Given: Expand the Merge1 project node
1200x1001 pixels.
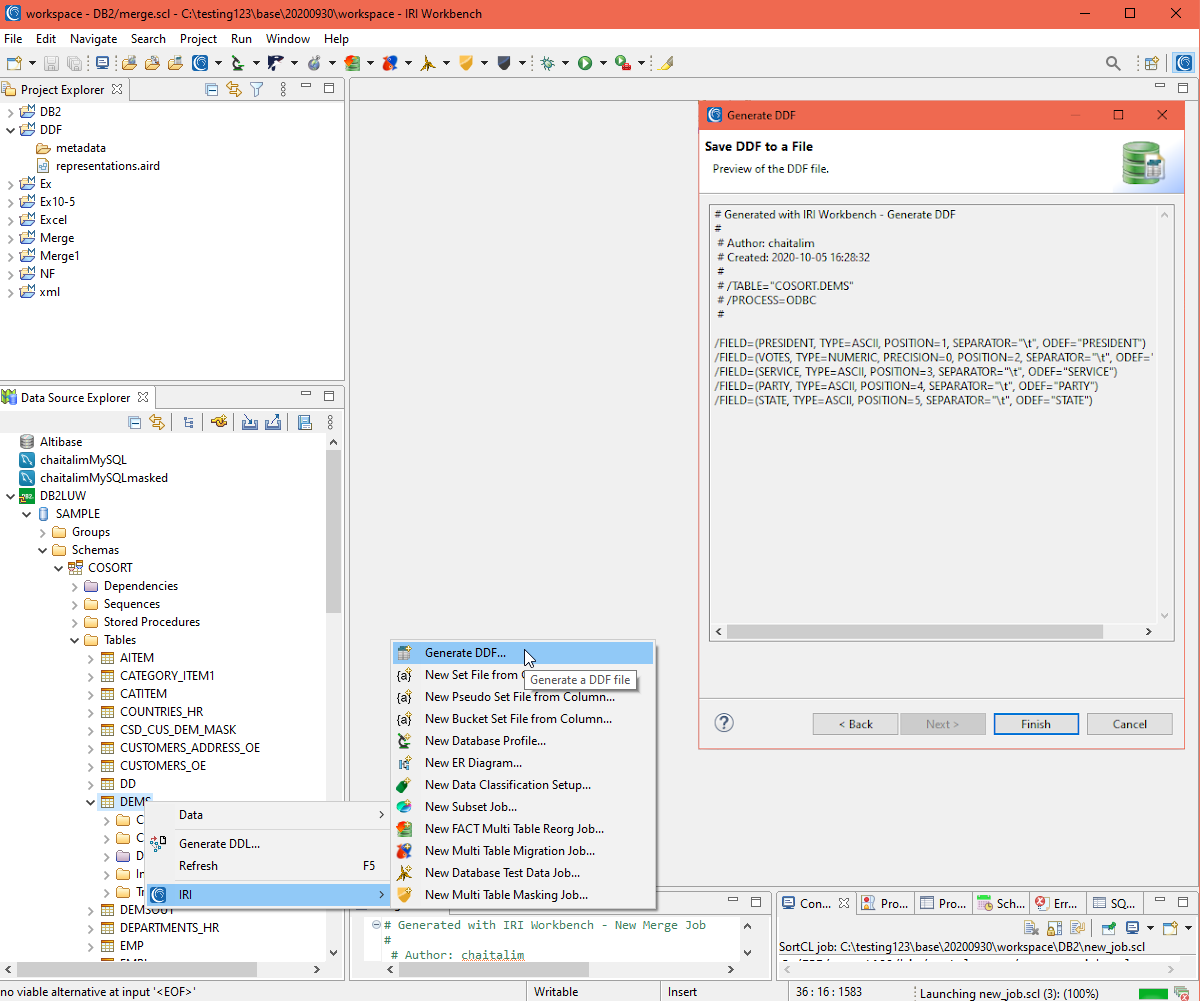Looking at the screenshot, I should pos(11,256).
